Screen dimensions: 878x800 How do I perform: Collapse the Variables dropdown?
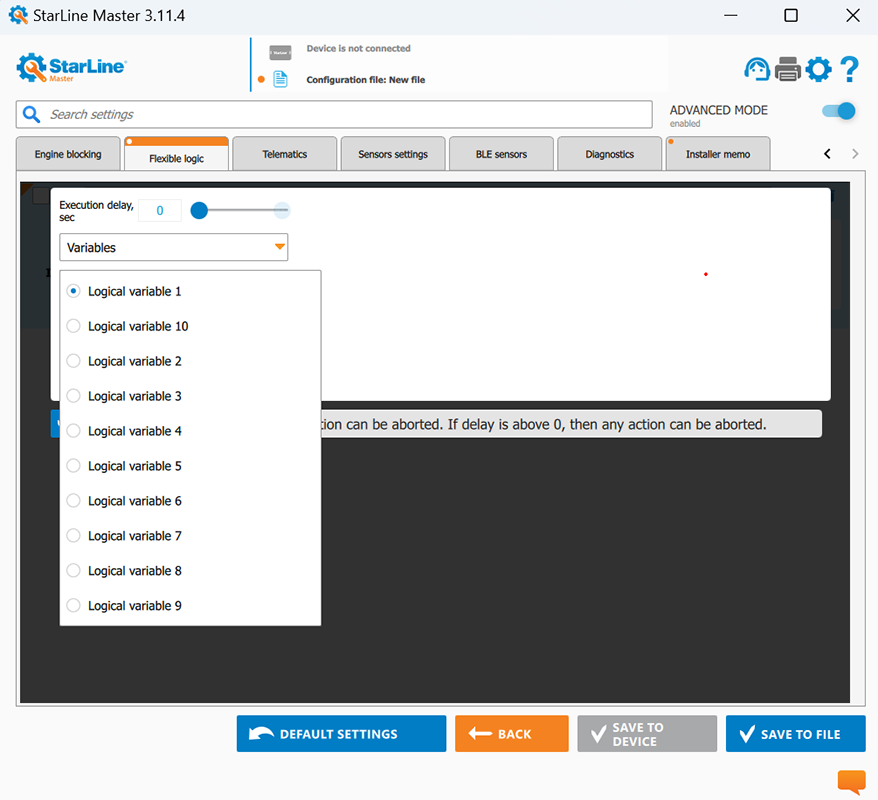pos(174,247)
